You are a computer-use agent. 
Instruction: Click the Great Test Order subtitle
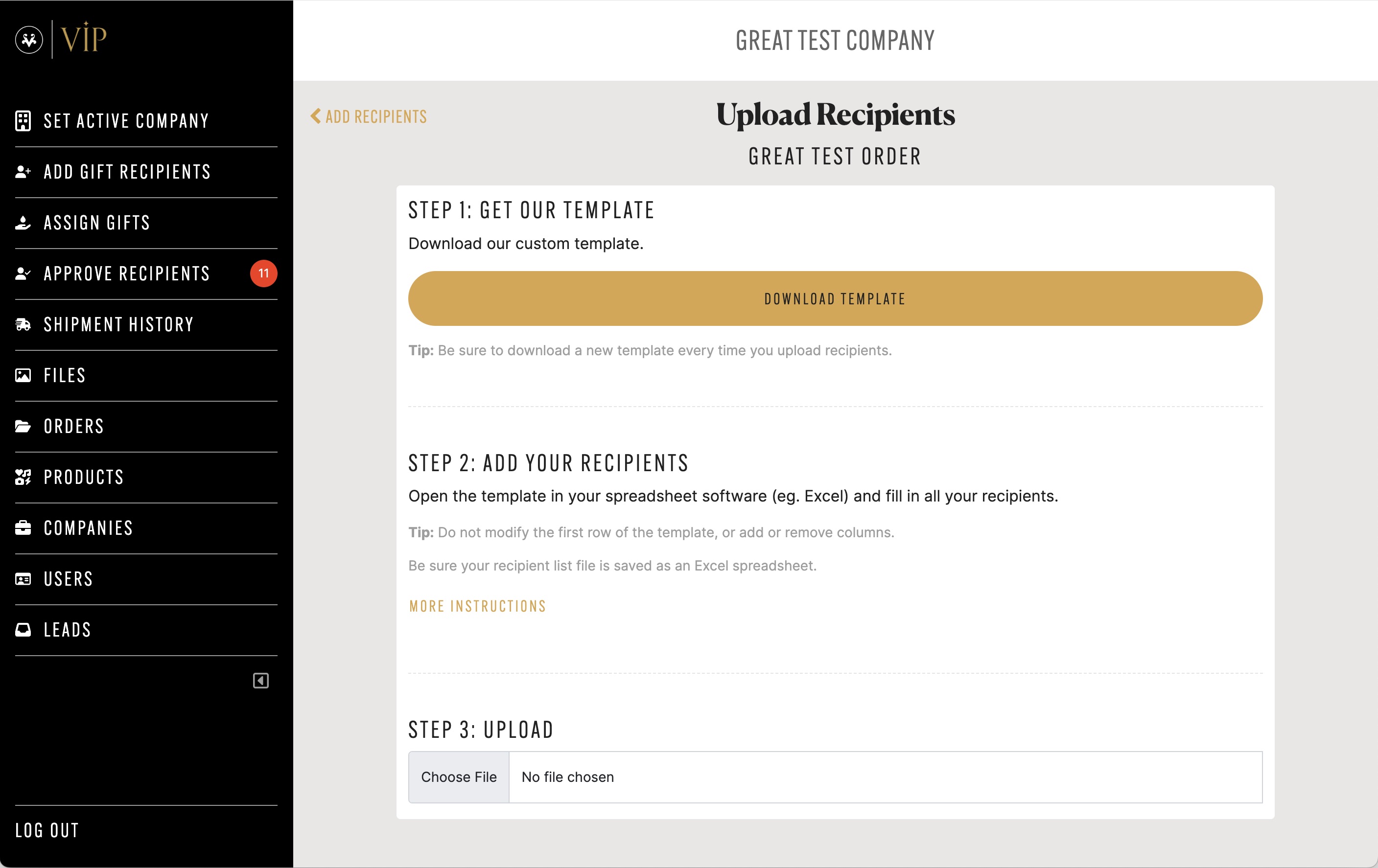pos(835,156)
